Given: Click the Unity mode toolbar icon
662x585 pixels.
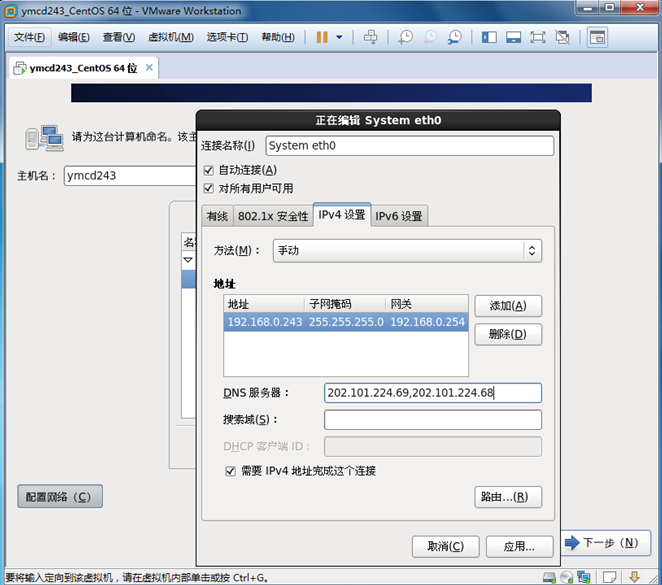Looking at the screenshot, I should pyautogui.click(x=562, y=38).
